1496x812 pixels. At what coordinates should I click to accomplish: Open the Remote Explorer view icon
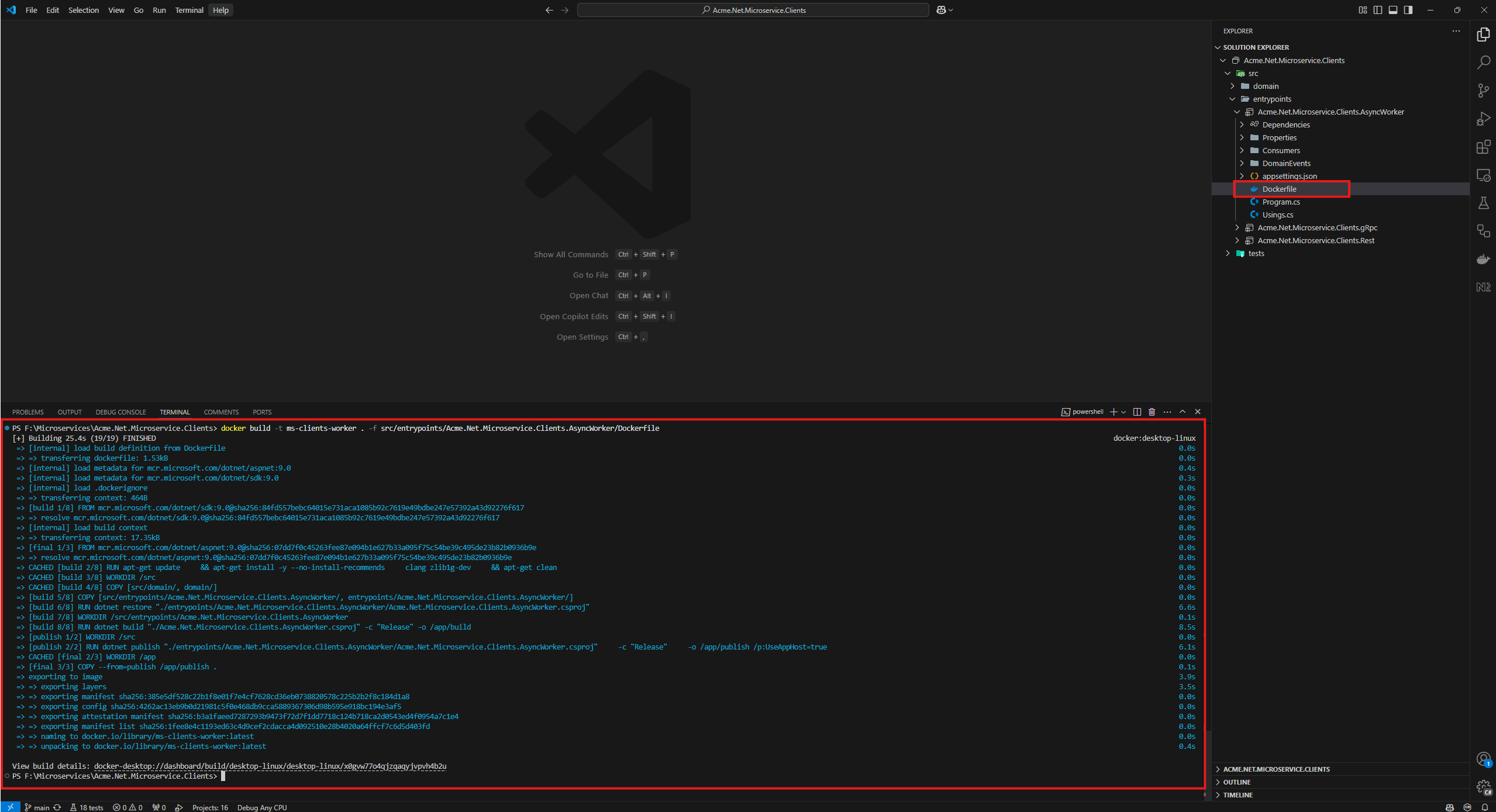(1483, 175)
